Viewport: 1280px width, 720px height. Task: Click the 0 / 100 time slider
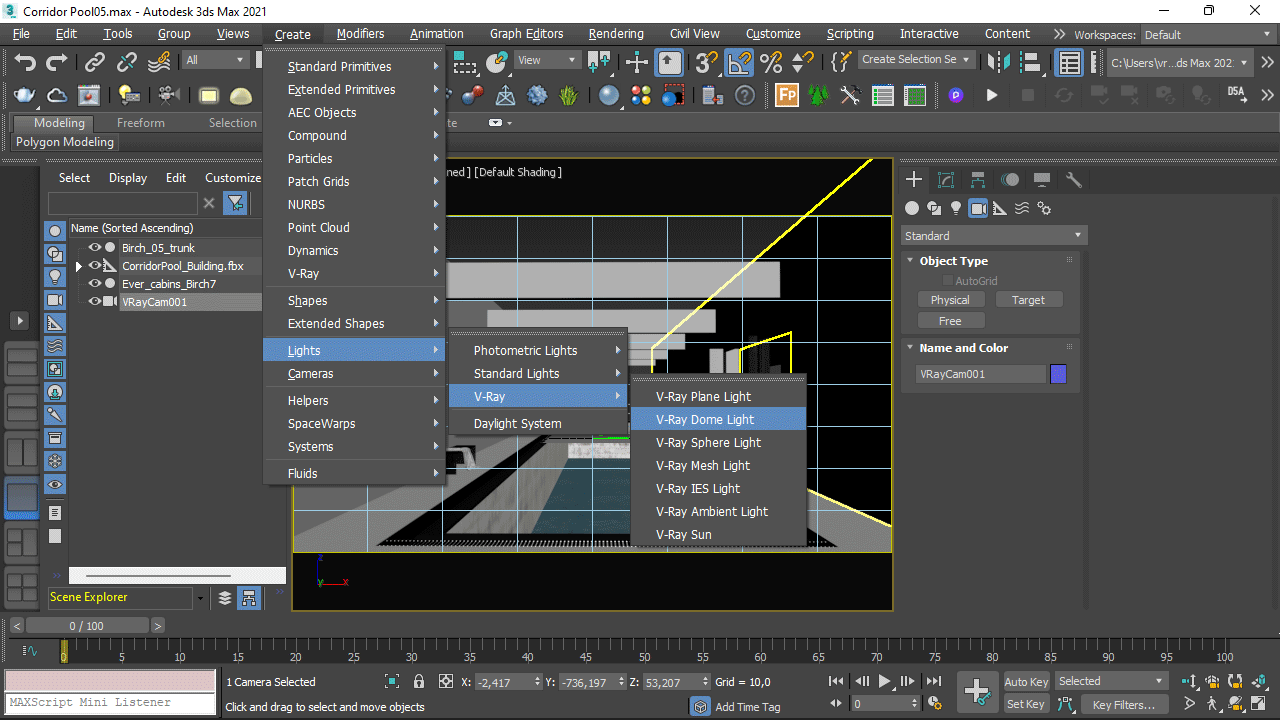tap(86, 626)
